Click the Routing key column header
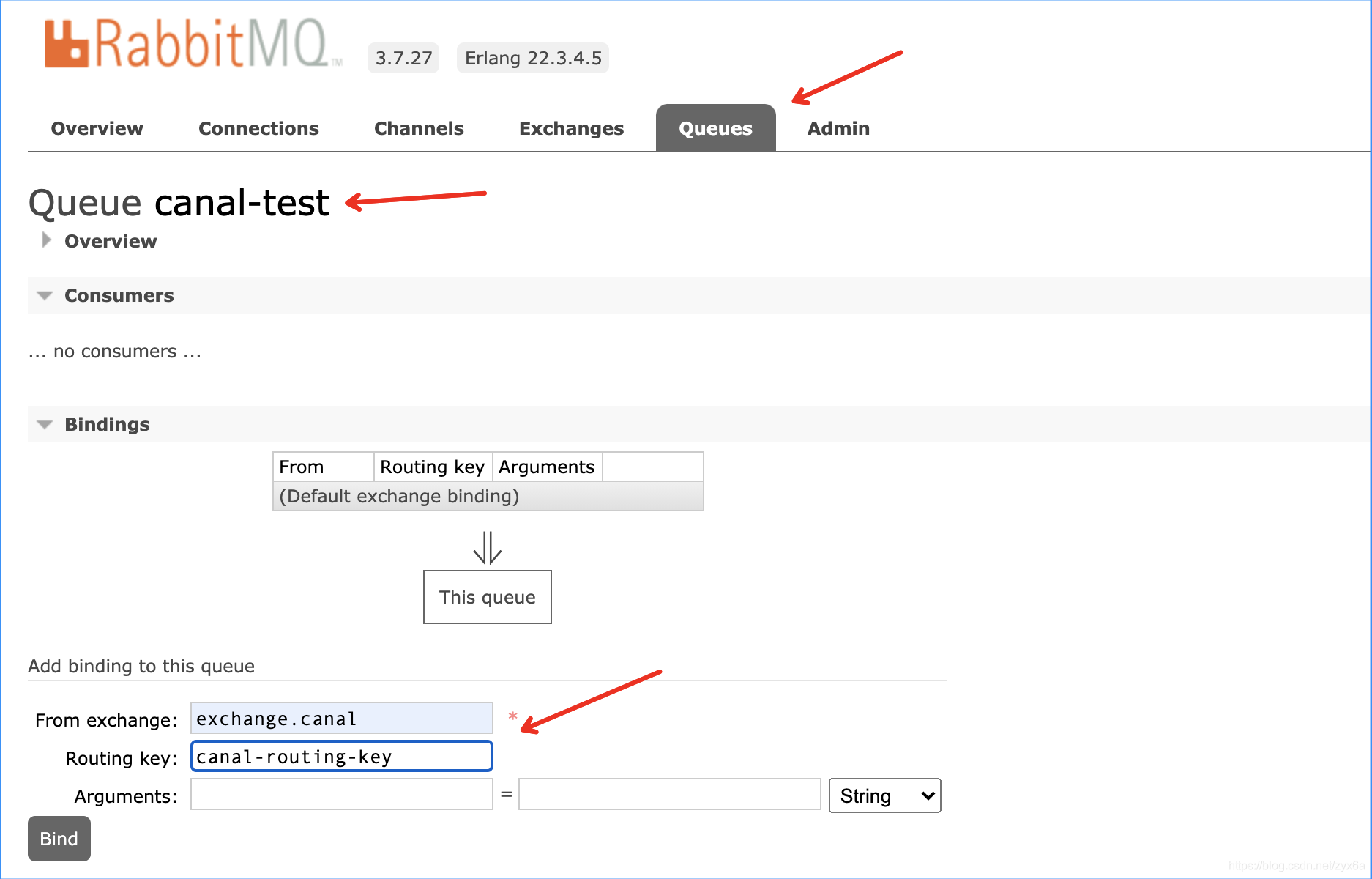This screenshot has height=879, width=1372. coord(433,467)
